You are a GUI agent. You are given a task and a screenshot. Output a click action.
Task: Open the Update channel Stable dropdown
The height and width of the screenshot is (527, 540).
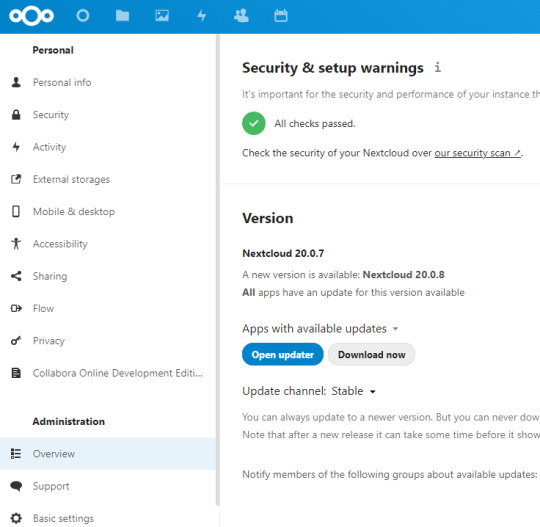(x=353, y=391)
